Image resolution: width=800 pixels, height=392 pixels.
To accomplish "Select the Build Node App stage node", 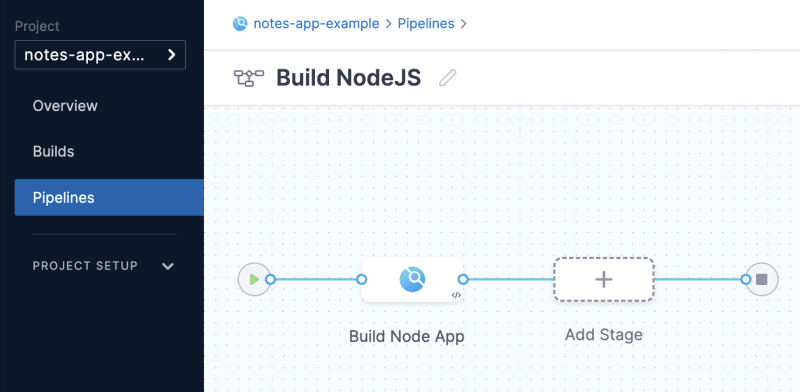I will pyautogui.click(x=412, y=279).
